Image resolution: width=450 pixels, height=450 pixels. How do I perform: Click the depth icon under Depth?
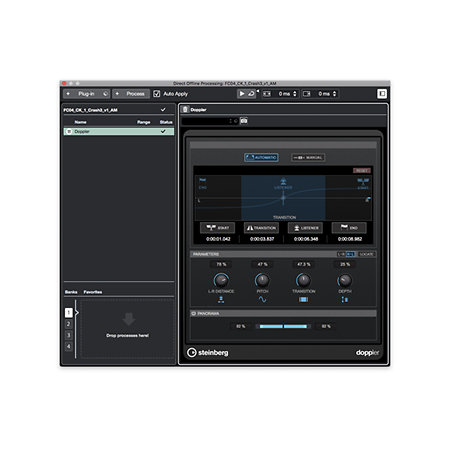point(345,300)
